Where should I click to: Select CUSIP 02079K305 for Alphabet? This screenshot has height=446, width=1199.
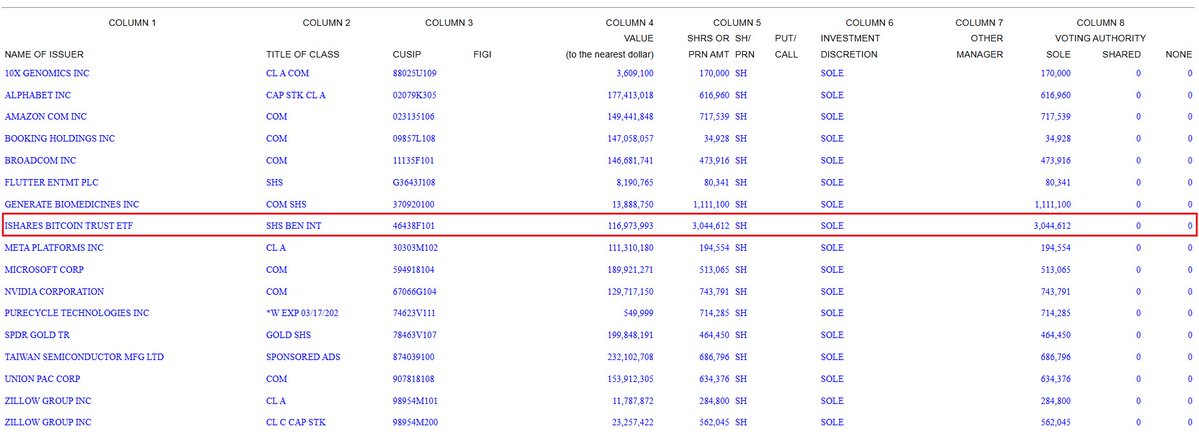click(x=414, y=95)
